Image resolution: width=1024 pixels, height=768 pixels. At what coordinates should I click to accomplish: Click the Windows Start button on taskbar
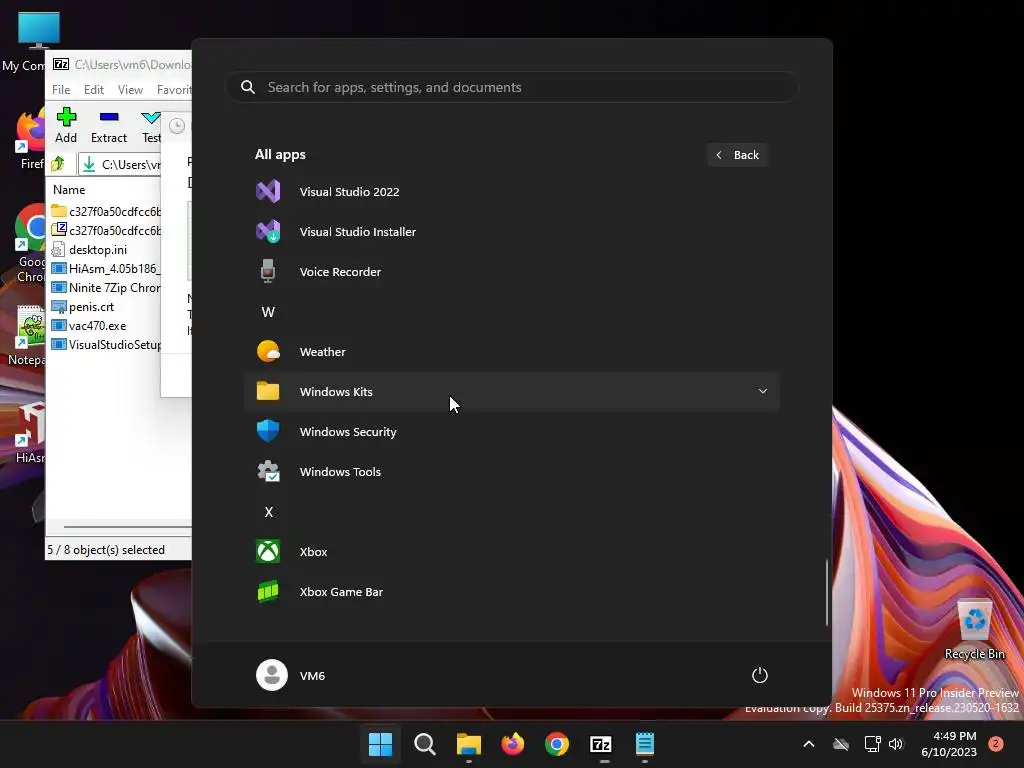380,744
